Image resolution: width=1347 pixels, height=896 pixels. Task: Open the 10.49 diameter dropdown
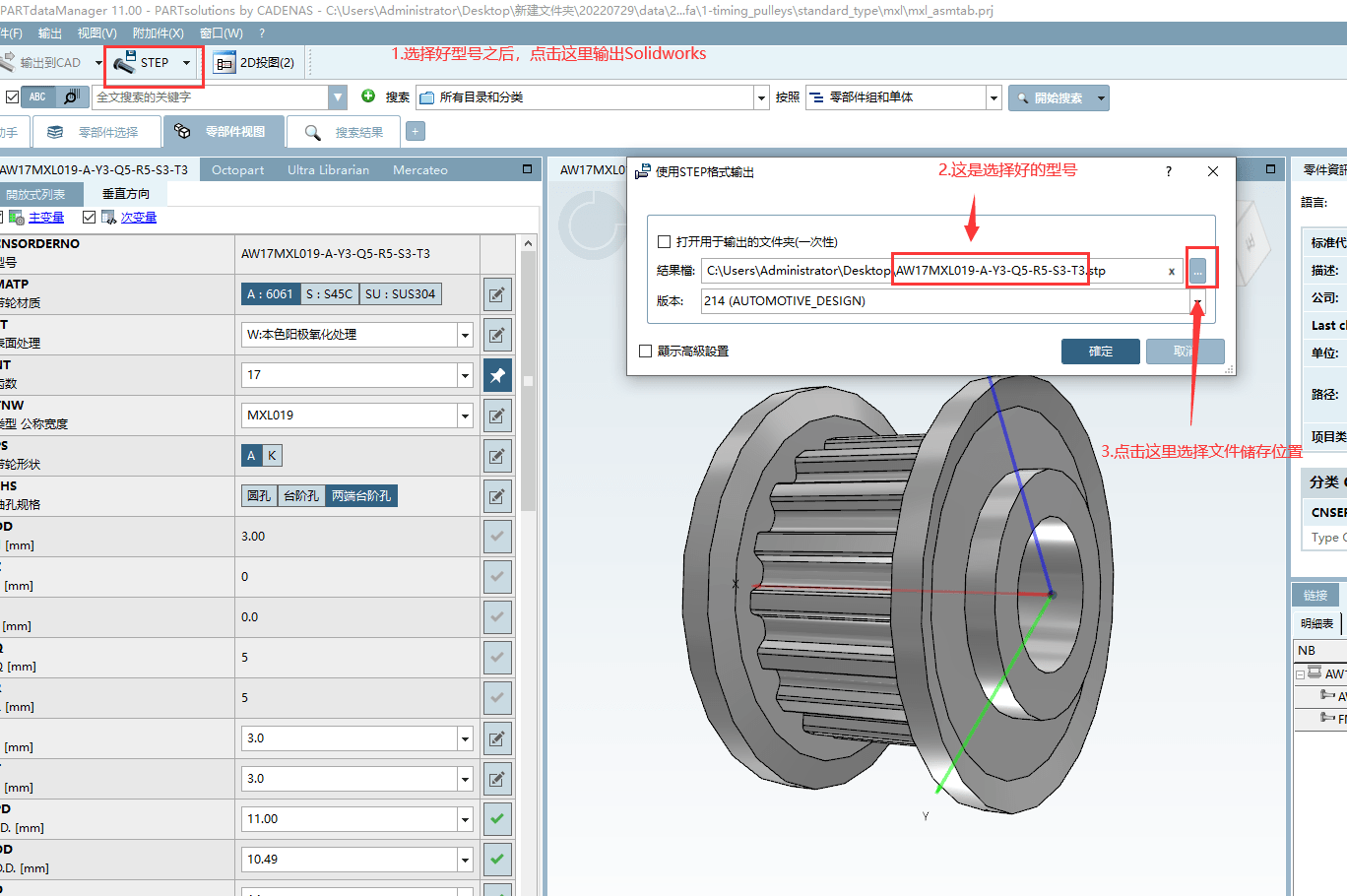click(x=465, y=860)
